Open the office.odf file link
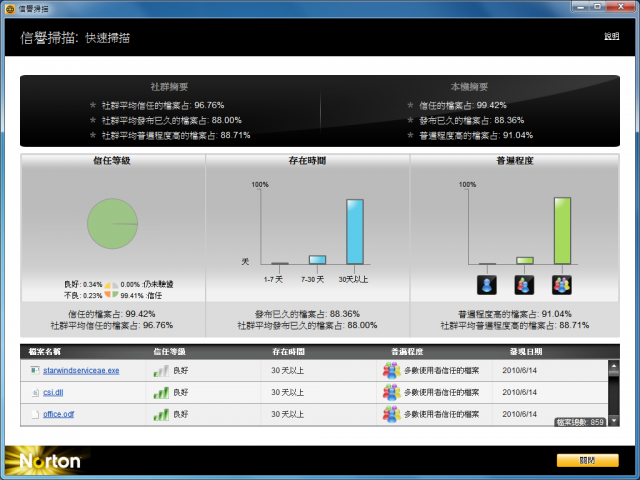Image resolution: width=640 pixels, height=480 pixels. point(59,414)
